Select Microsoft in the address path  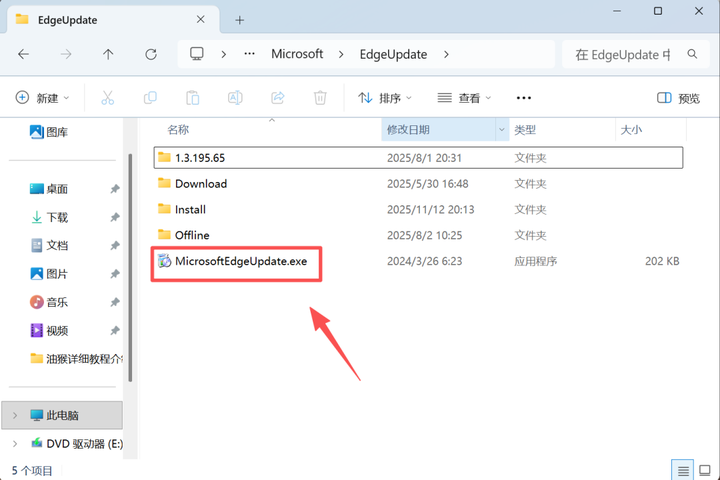[297, 54]
